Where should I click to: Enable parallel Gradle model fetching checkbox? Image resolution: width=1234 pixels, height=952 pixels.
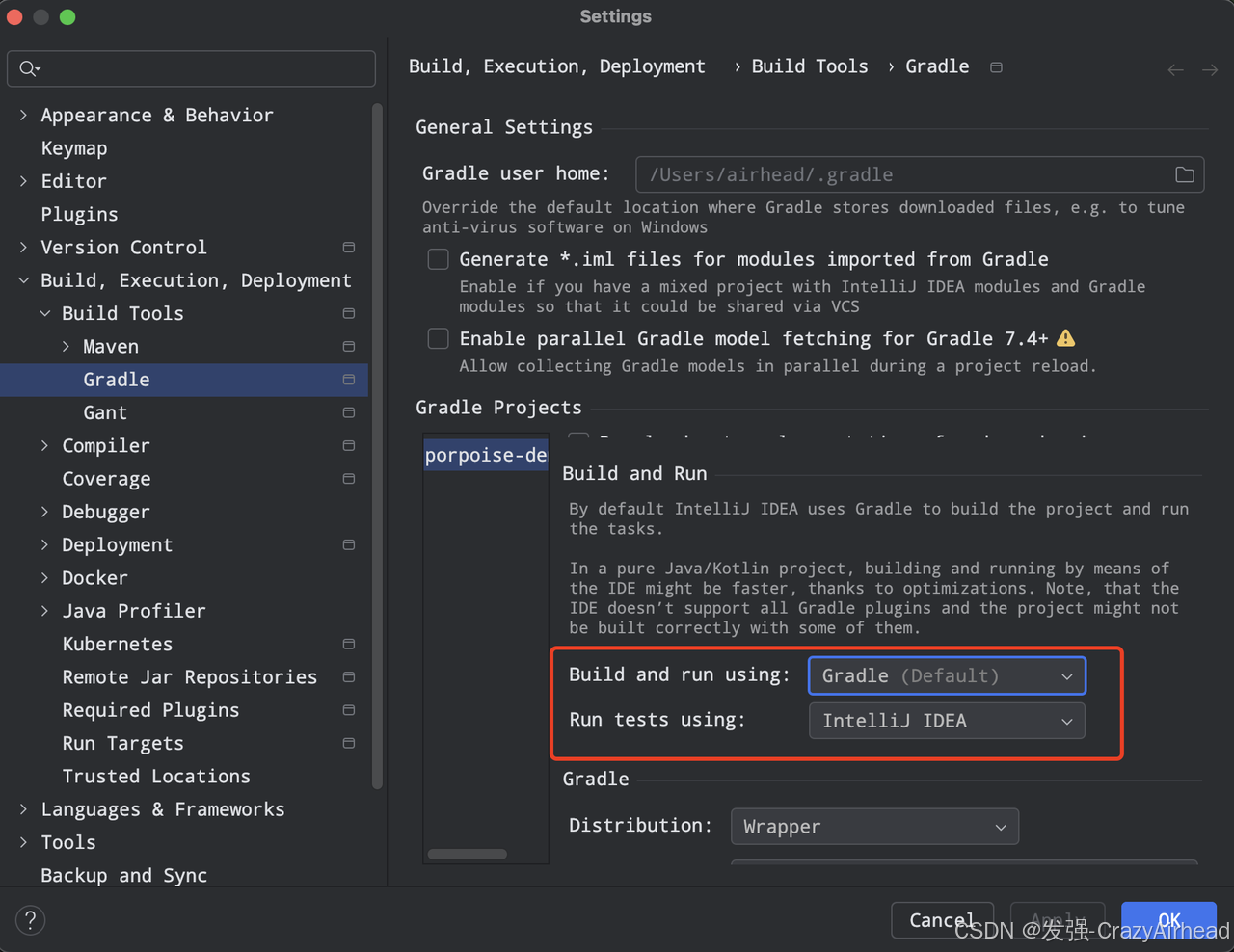point(439,338)
